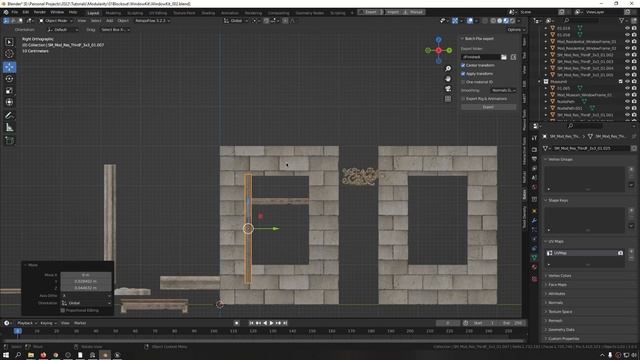
Task: Hide Mod_Residential_WindowFrame_01 with the eye icon
Action: (627, 42)
